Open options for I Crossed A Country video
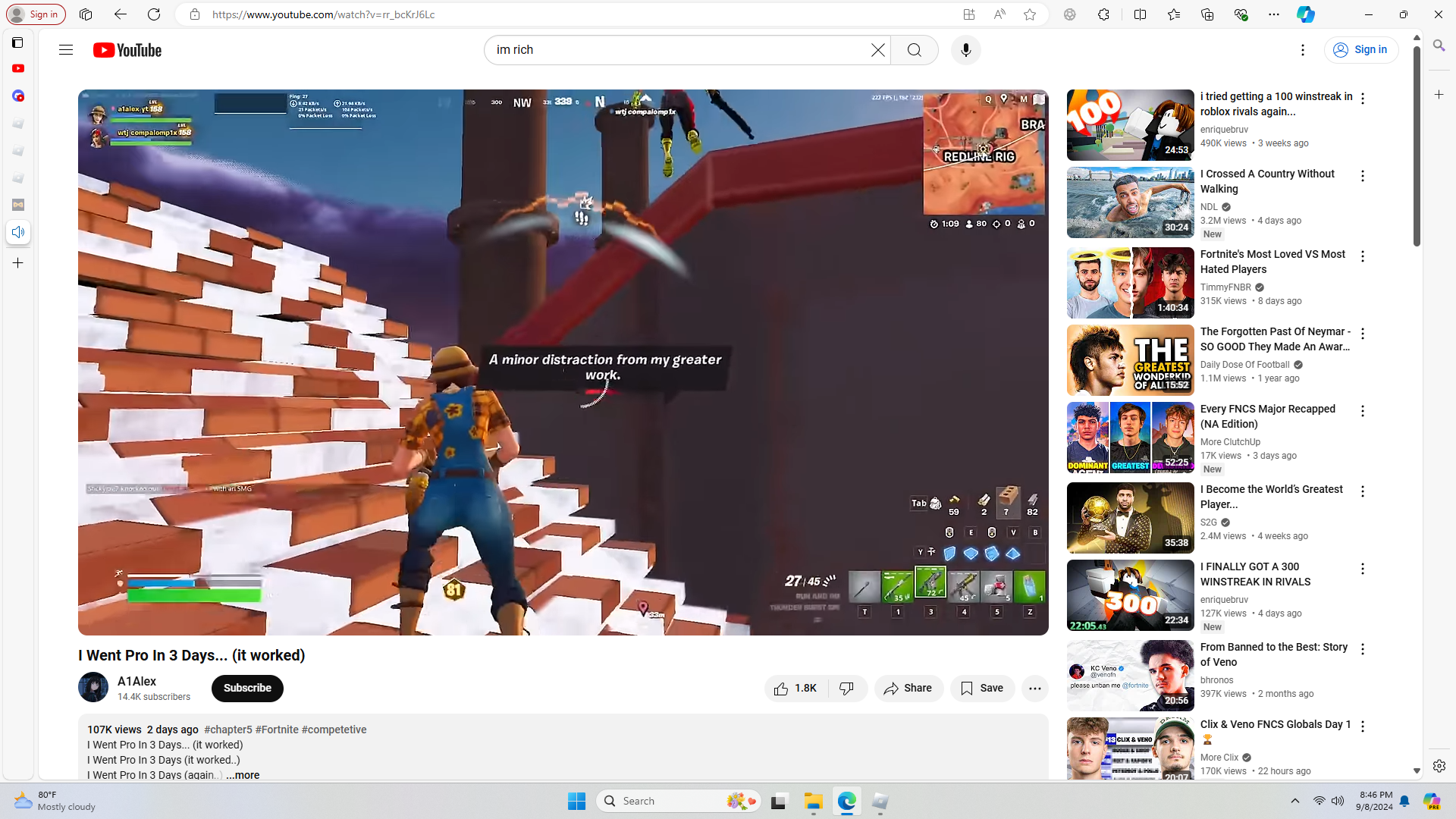 (x=1363, y=176)
